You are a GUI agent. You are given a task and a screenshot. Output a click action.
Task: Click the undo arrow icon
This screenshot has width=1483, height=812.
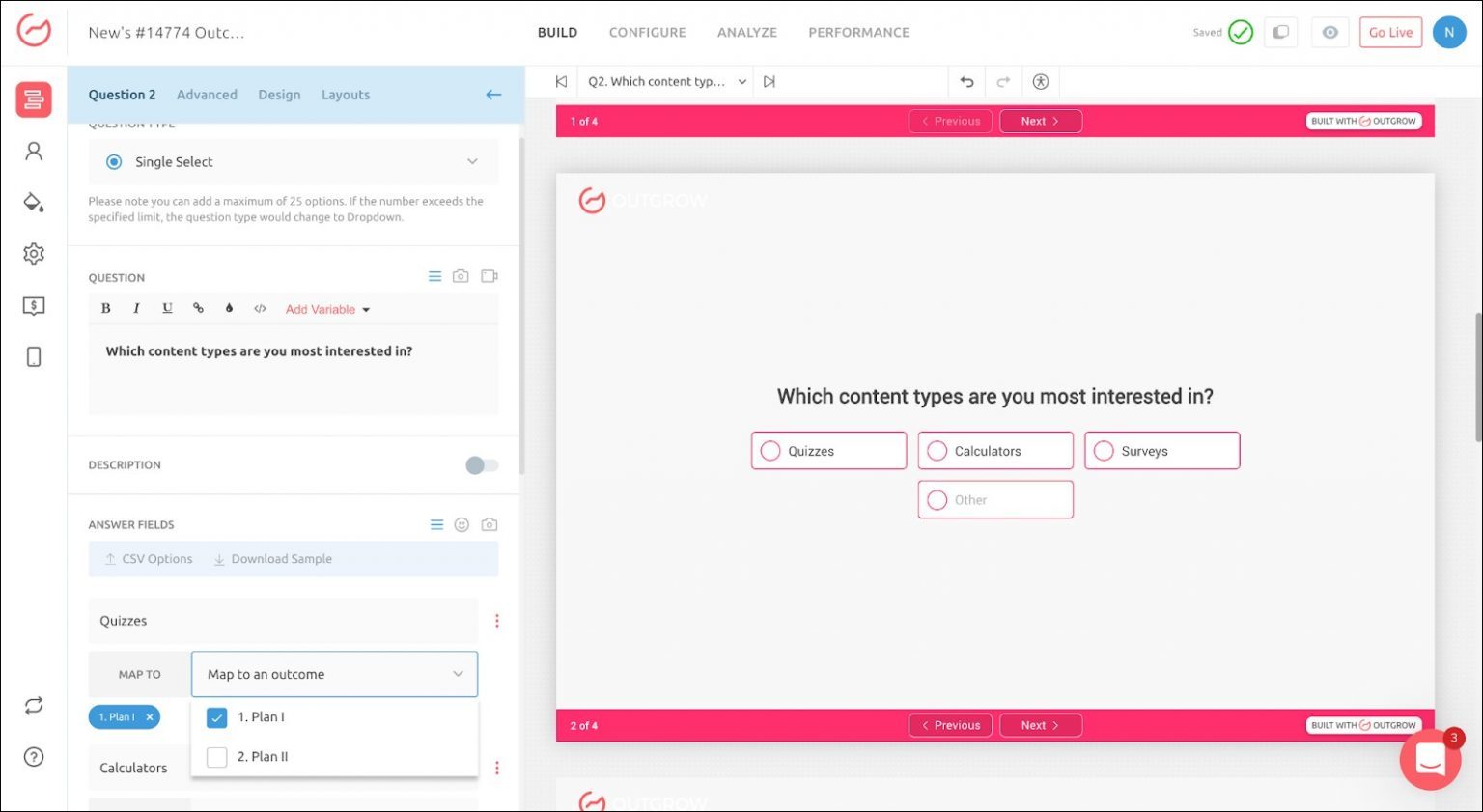point(966,82)
